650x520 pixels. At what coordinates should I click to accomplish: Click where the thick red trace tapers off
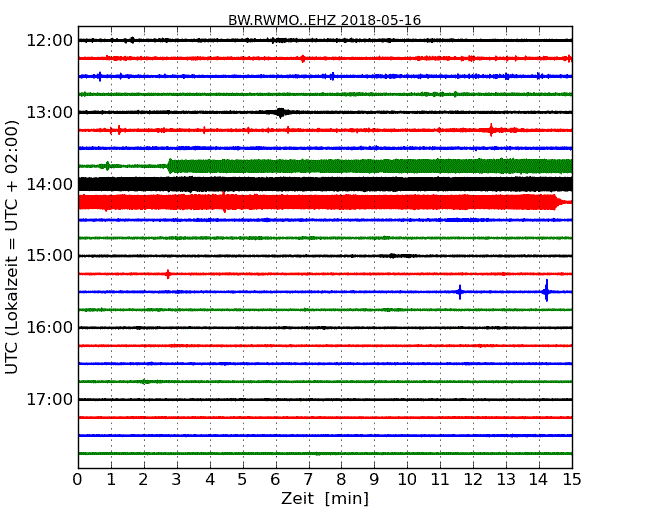tap(562, 202)
